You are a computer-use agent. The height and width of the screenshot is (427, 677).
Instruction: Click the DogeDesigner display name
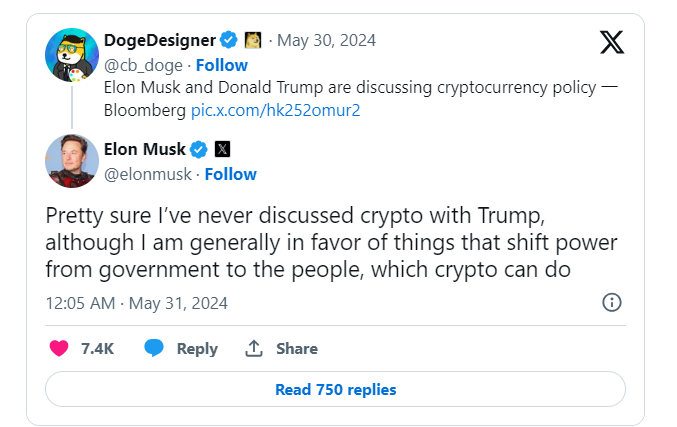(160, 41)
